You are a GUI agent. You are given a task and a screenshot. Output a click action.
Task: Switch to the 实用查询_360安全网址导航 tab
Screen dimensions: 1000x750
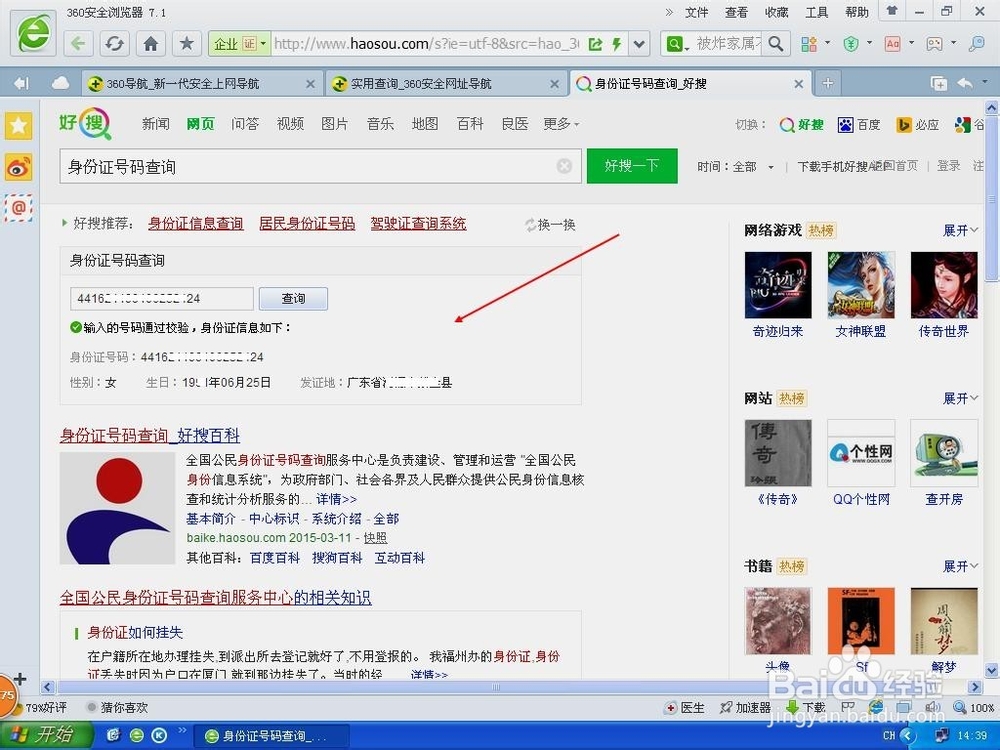(x=445, y=84)
